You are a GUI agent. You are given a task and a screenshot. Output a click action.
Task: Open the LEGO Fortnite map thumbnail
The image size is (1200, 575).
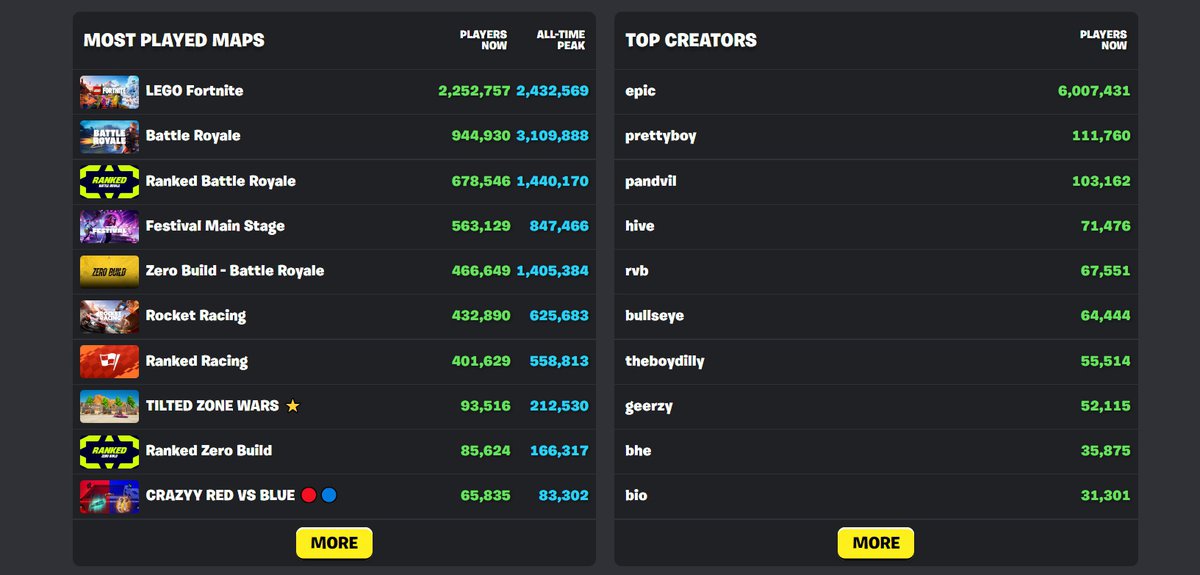109,91
